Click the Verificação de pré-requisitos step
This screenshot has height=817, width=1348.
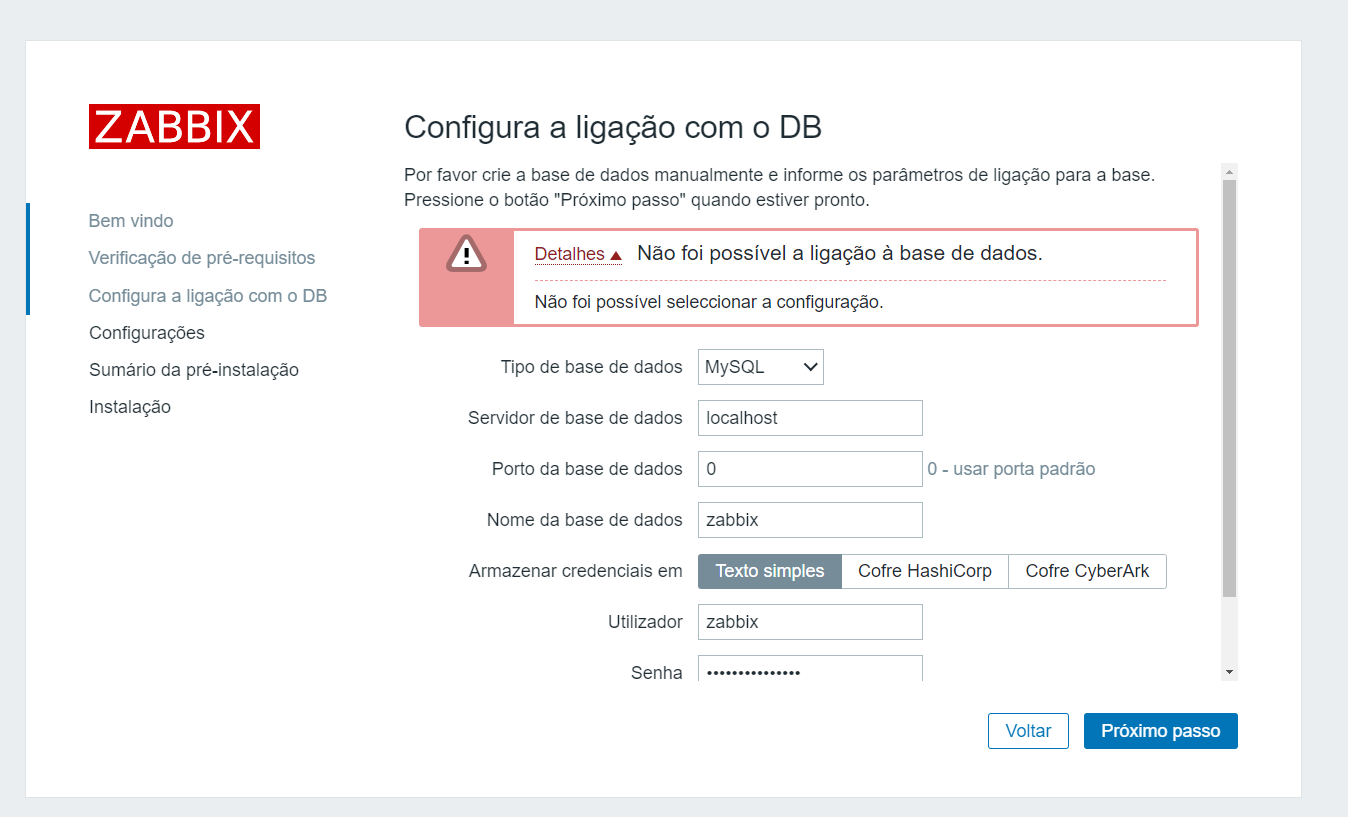point(202,258)
